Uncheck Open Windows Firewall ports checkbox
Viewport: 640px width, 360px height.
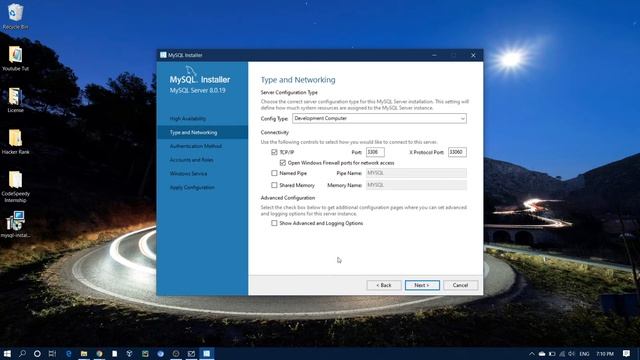283,163
